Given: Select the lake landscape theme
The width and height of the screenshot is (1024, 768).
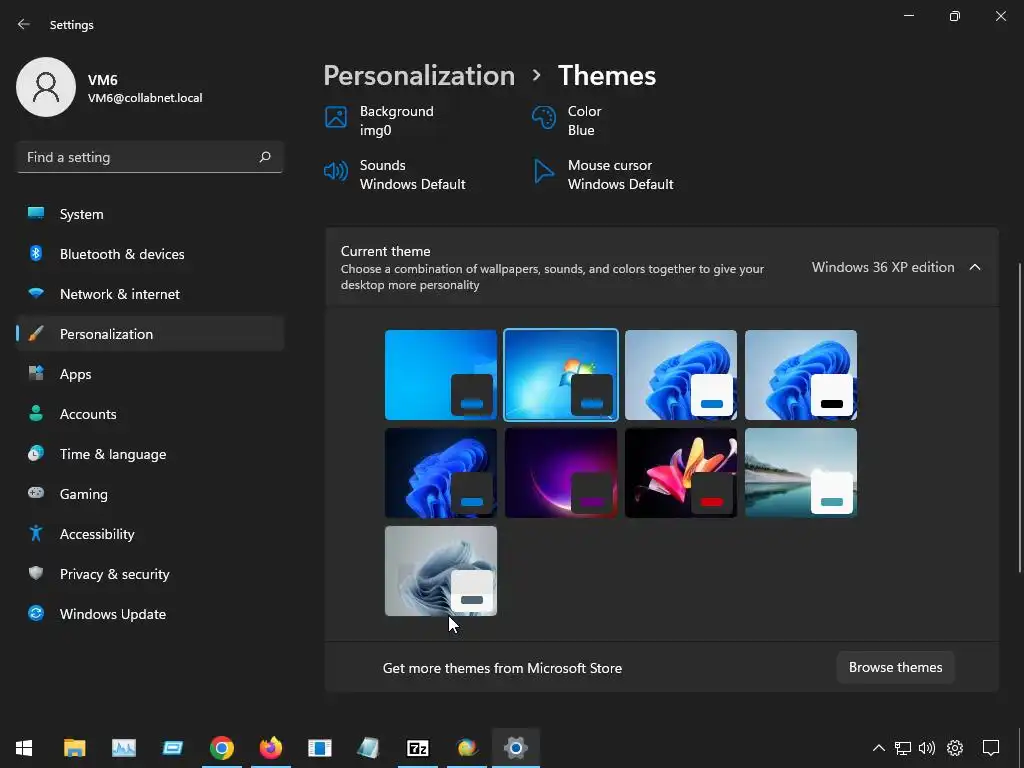Looking at the screenshot, I should pyautogui.click(x=801, y=473).
